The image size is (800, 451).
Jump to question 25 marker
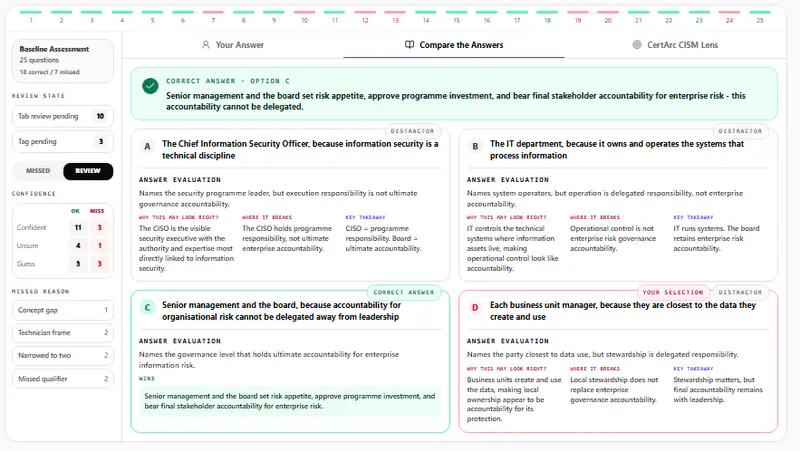[760, 16]
